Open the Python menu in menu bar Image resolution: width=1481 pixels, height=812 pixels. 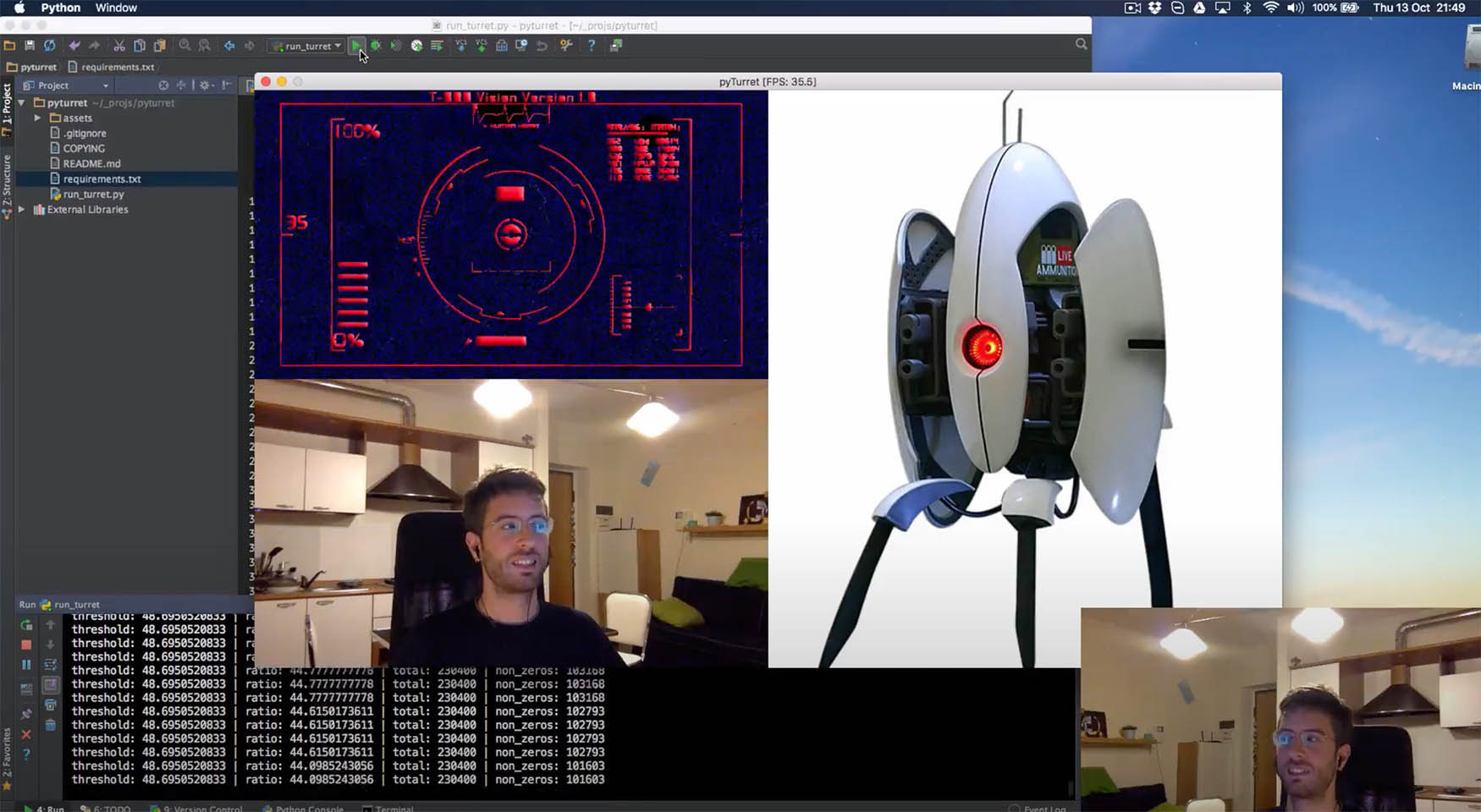61,8
